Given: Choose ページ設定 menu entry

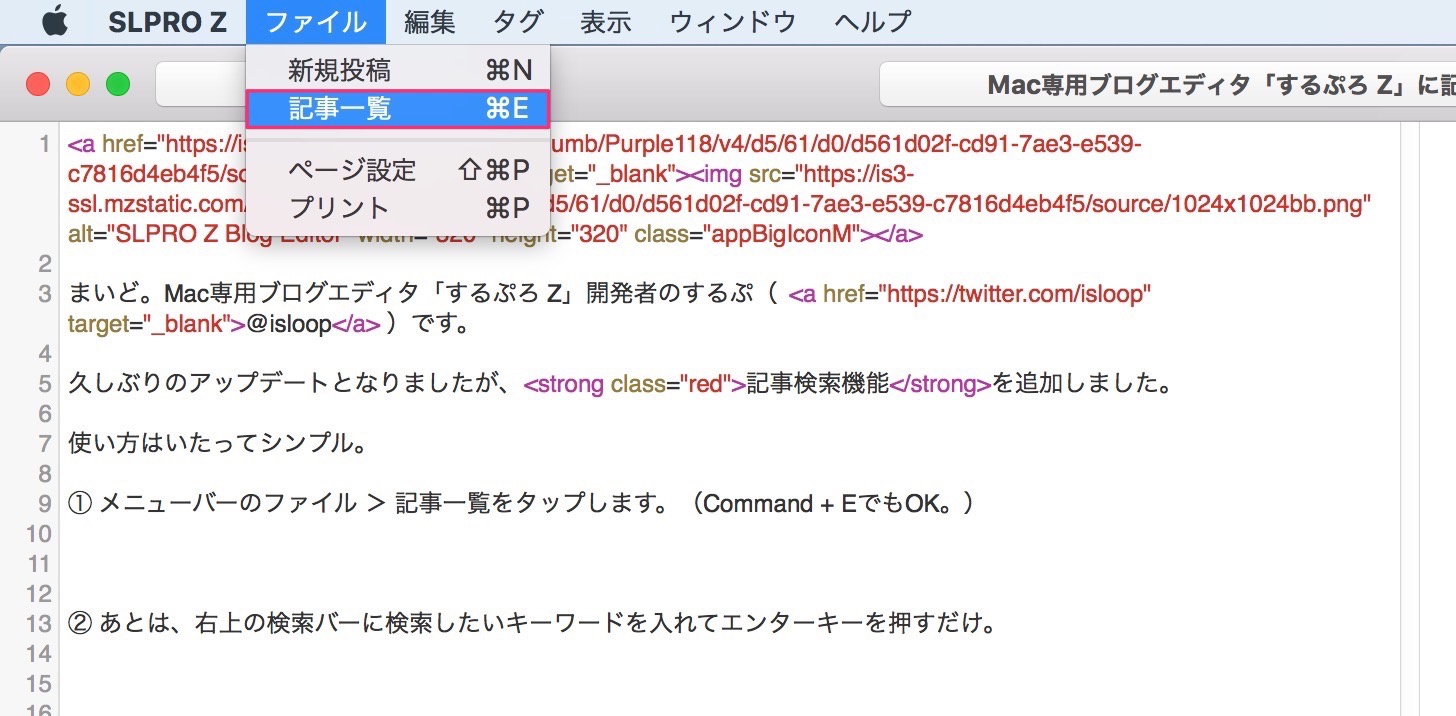Looking at the screenshot, I should tap(398, 170).
